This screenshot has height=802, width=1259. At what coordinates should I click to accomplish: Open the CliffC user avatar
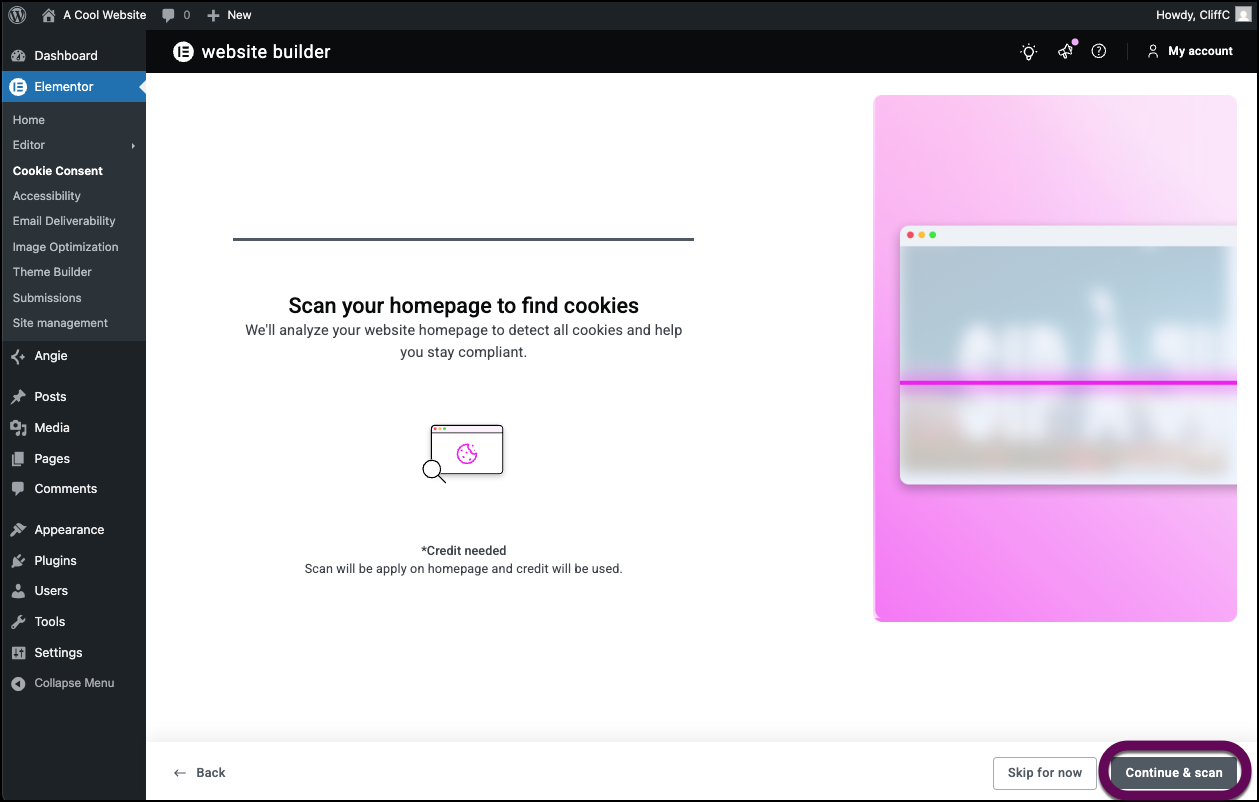click(x=1243, y=15)
